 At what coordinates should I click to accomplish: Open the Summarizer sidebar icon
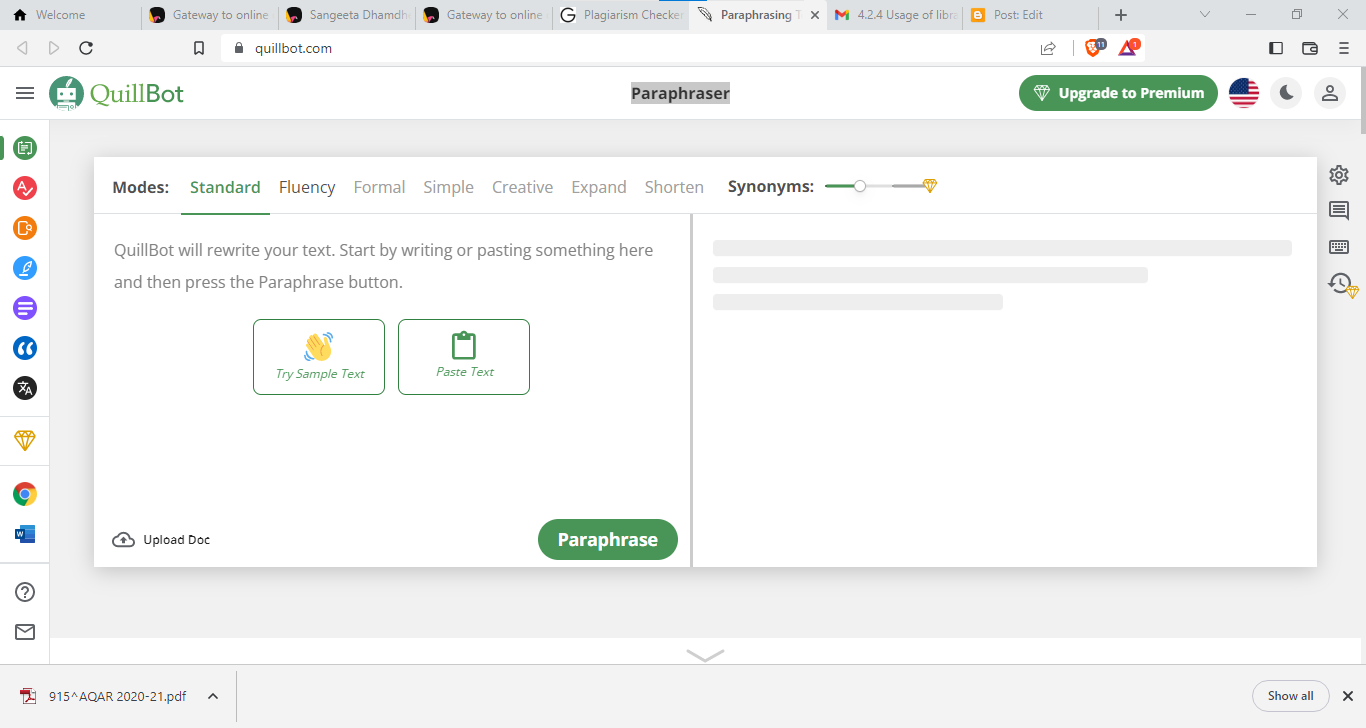[25, 308]
